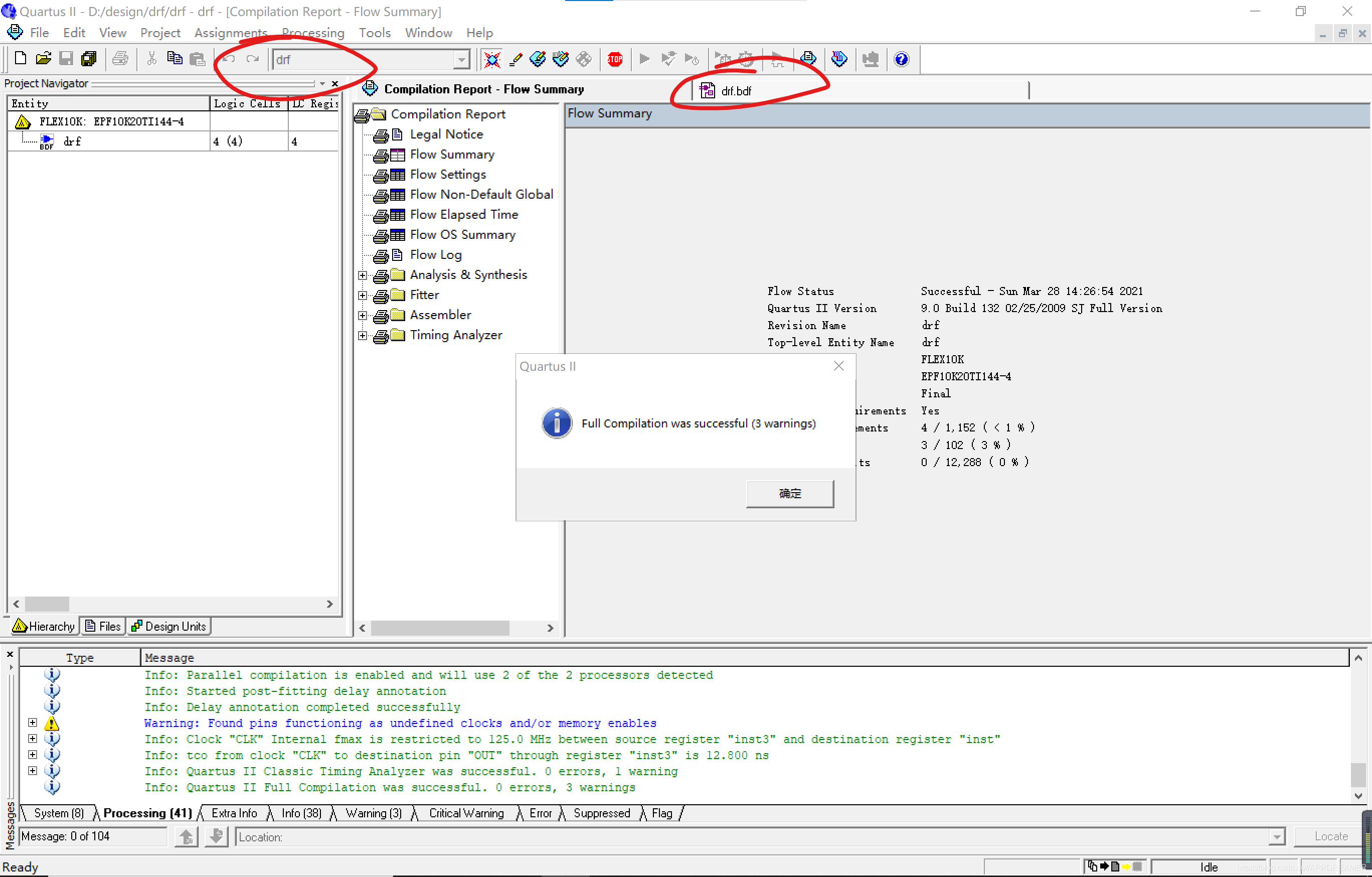Viewport: 1372px width, 877px height.
Task: Click the Programmer toolbar icon
Action: tap(839, 59)
